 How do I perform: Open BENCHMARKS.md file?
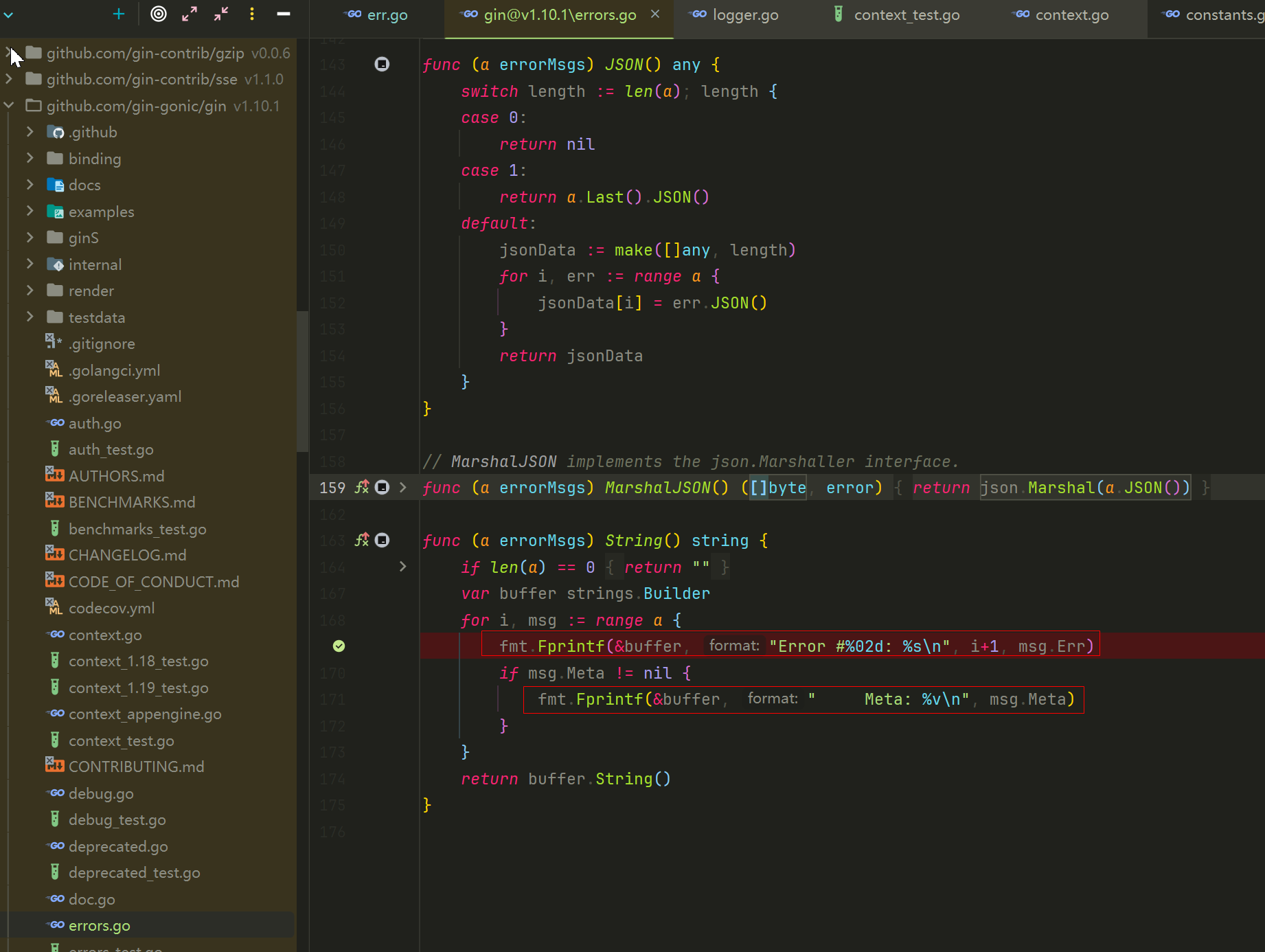[x=132, y=502]
